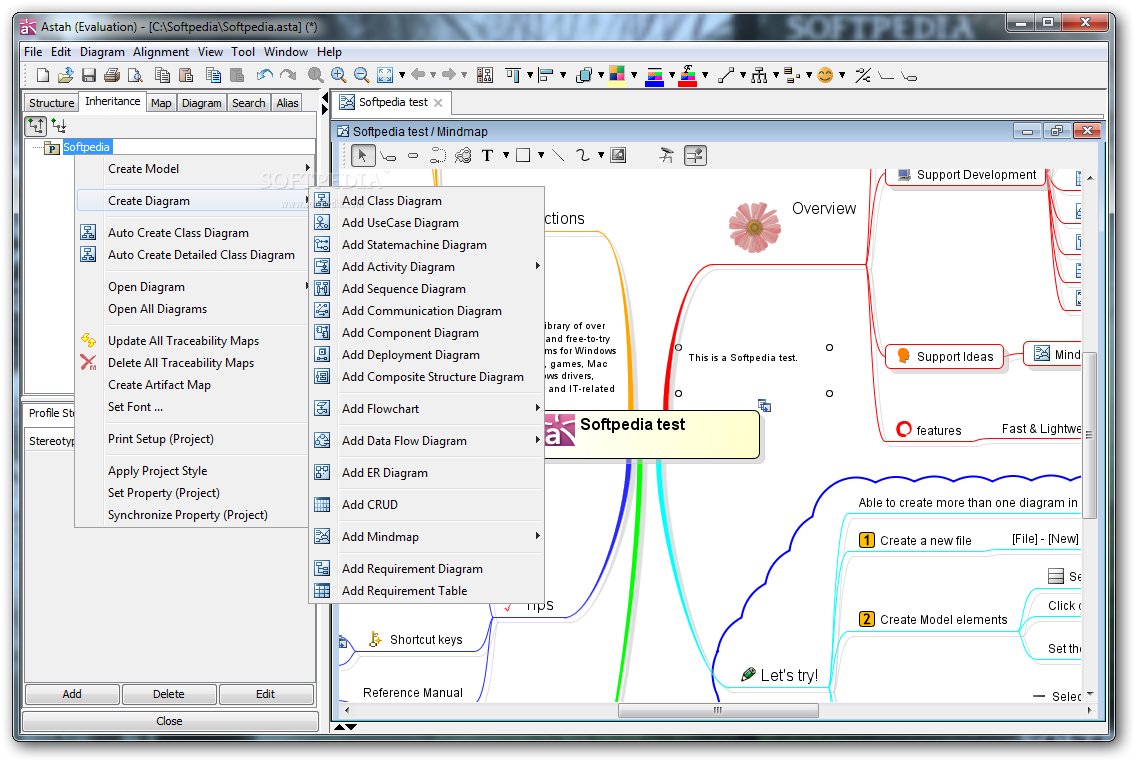Open the line color dropdown arrow

(x=672, y=75)
